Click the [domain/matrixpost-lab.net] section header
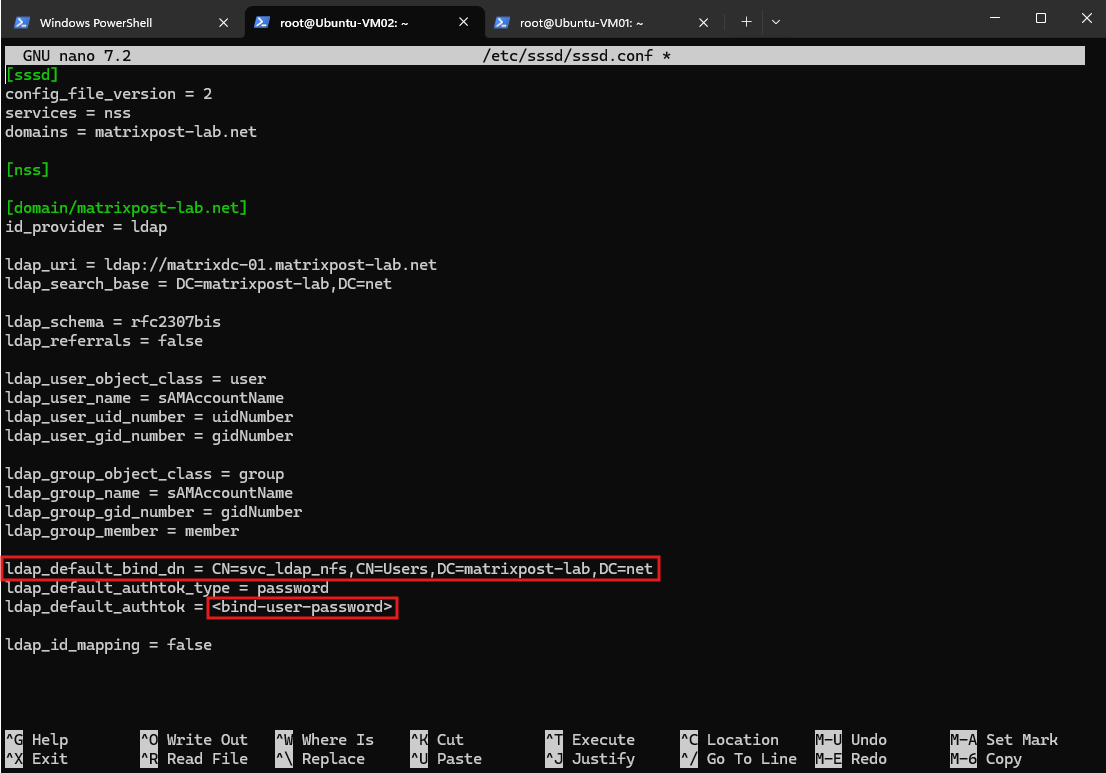This screenshot has width=1106, height=773. pyautogui.click(x=126, y=208)
